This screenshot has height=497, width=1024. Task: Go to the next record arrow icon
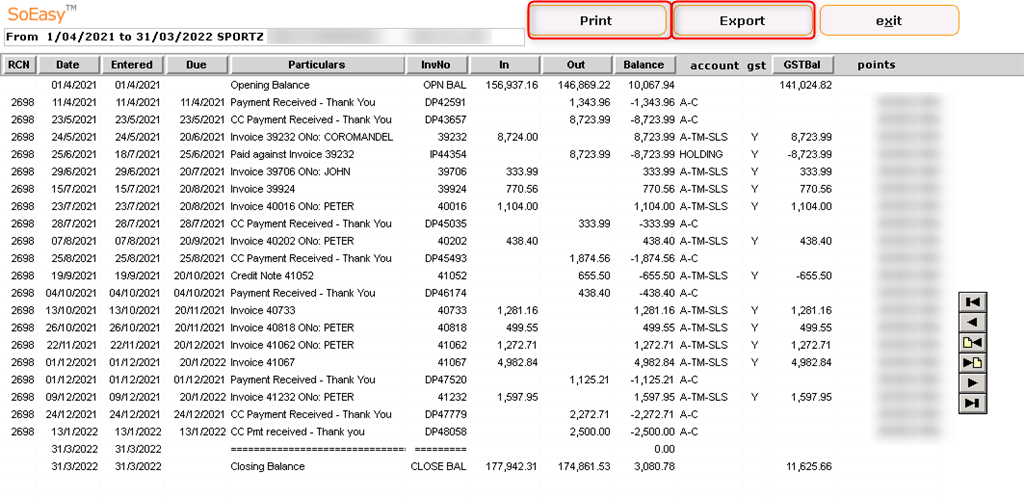point(972,383)
